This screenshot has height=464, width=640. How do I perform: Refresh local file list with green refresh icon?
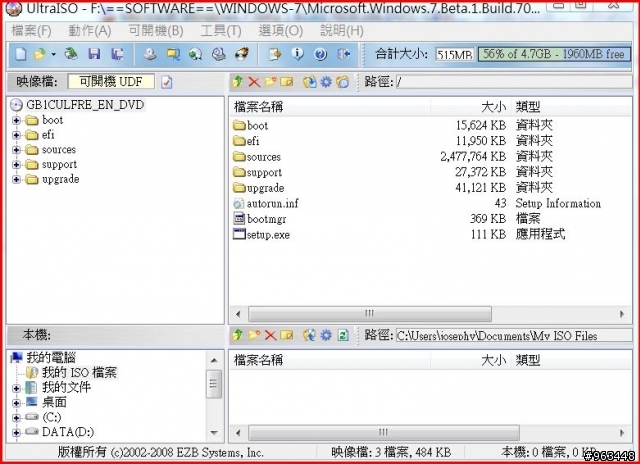343,335
